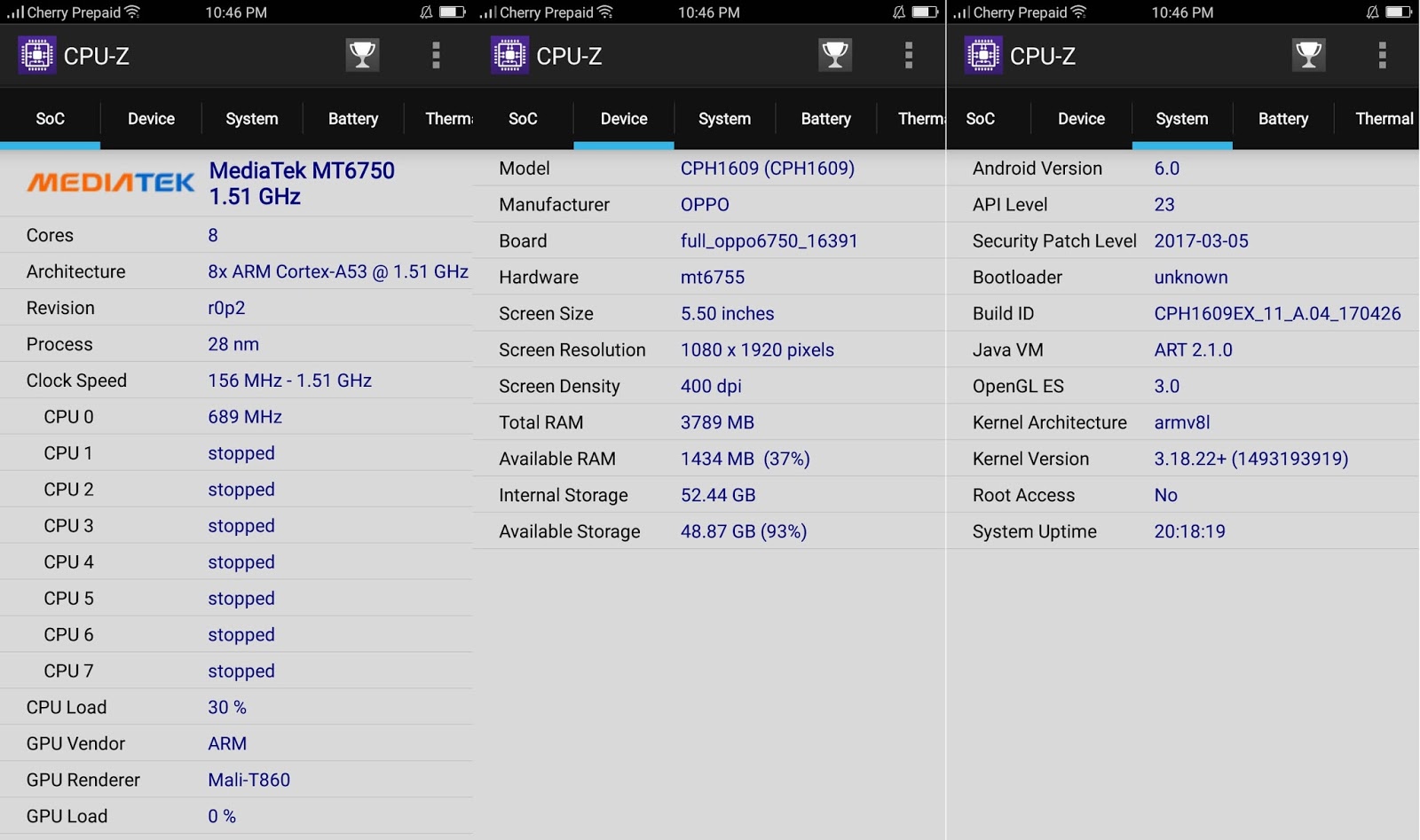Select SoC tab in right panel

click(x=980, y=119)
